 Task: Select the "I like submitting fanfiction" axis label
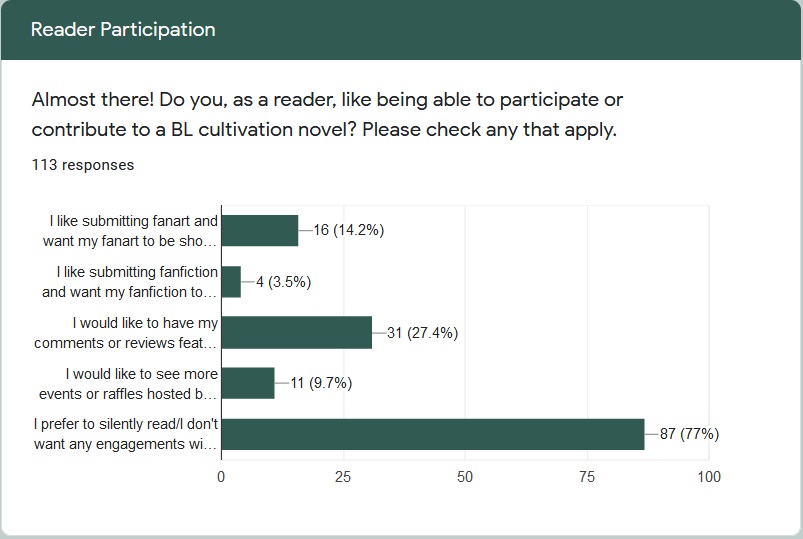129,282
